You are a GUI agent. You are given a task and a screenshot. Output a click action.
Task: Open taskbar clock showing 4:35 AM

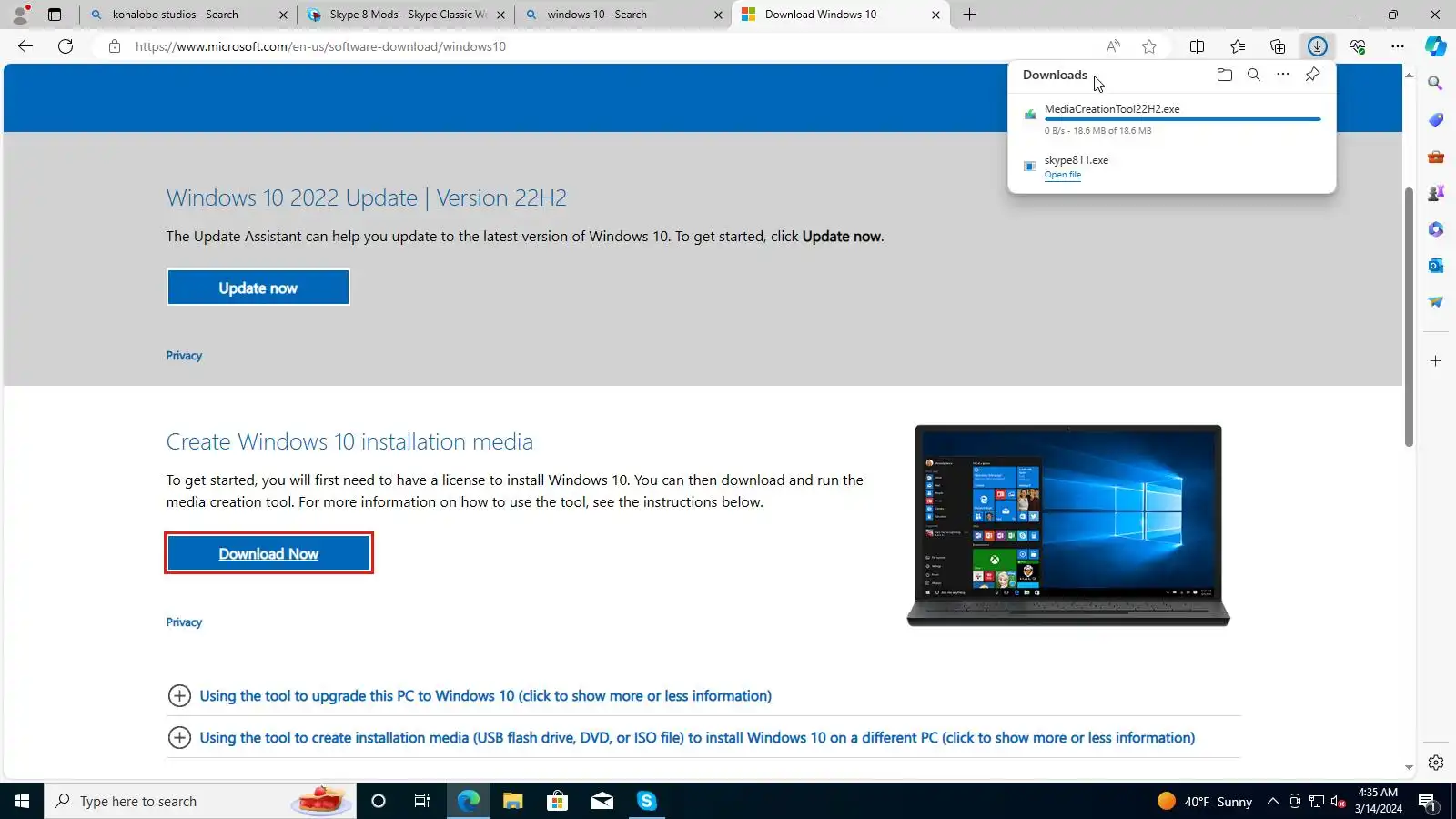tap(1378, 801)
